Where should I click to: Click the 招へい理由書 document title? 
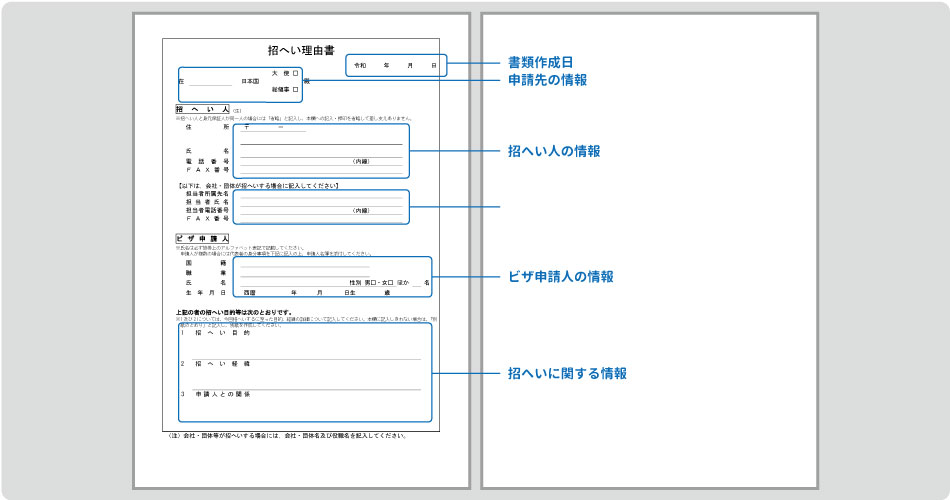pos(301,49)
